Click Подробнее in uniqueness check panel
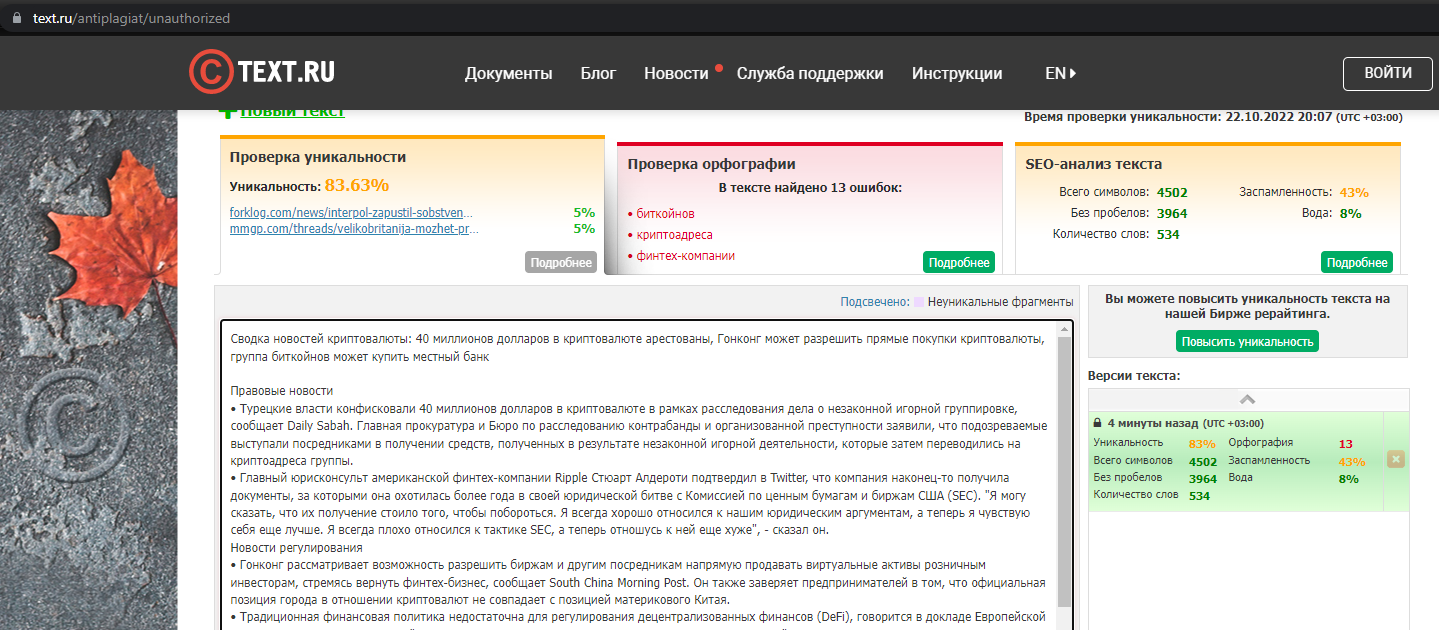This screenshot has height=630, width=1439. coord(561,262)
